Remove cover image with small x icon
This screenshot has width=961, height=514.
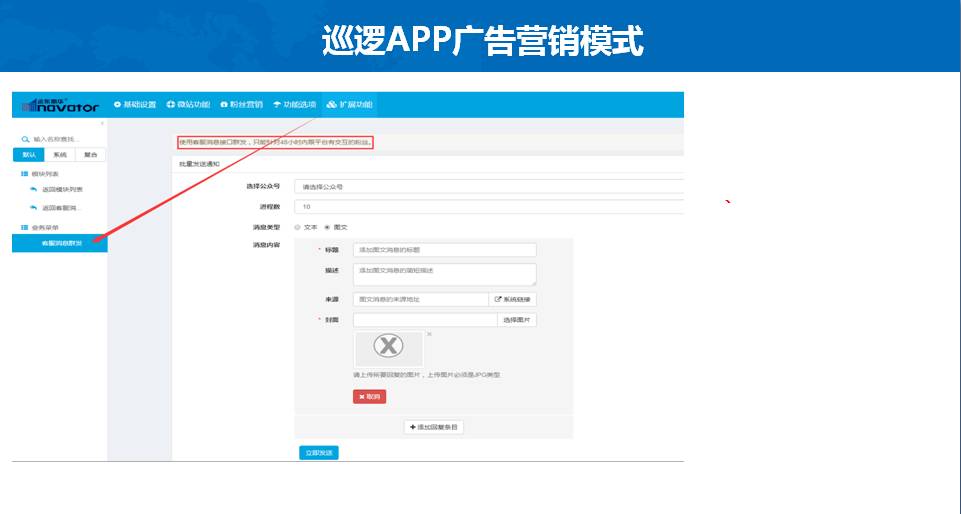429,334
